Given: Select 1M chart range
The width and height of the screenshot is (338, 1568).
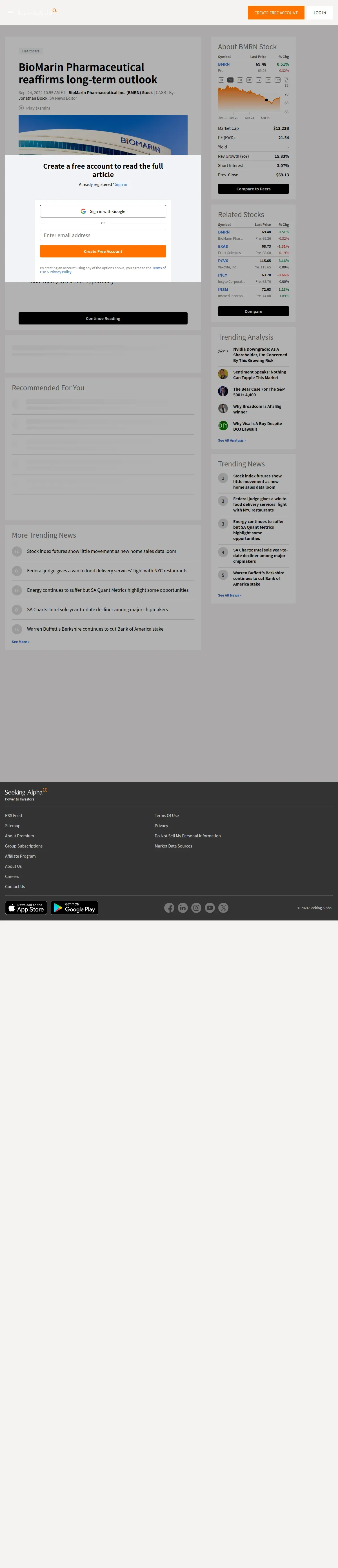Looking at the screenshot, I should point(240,80).
